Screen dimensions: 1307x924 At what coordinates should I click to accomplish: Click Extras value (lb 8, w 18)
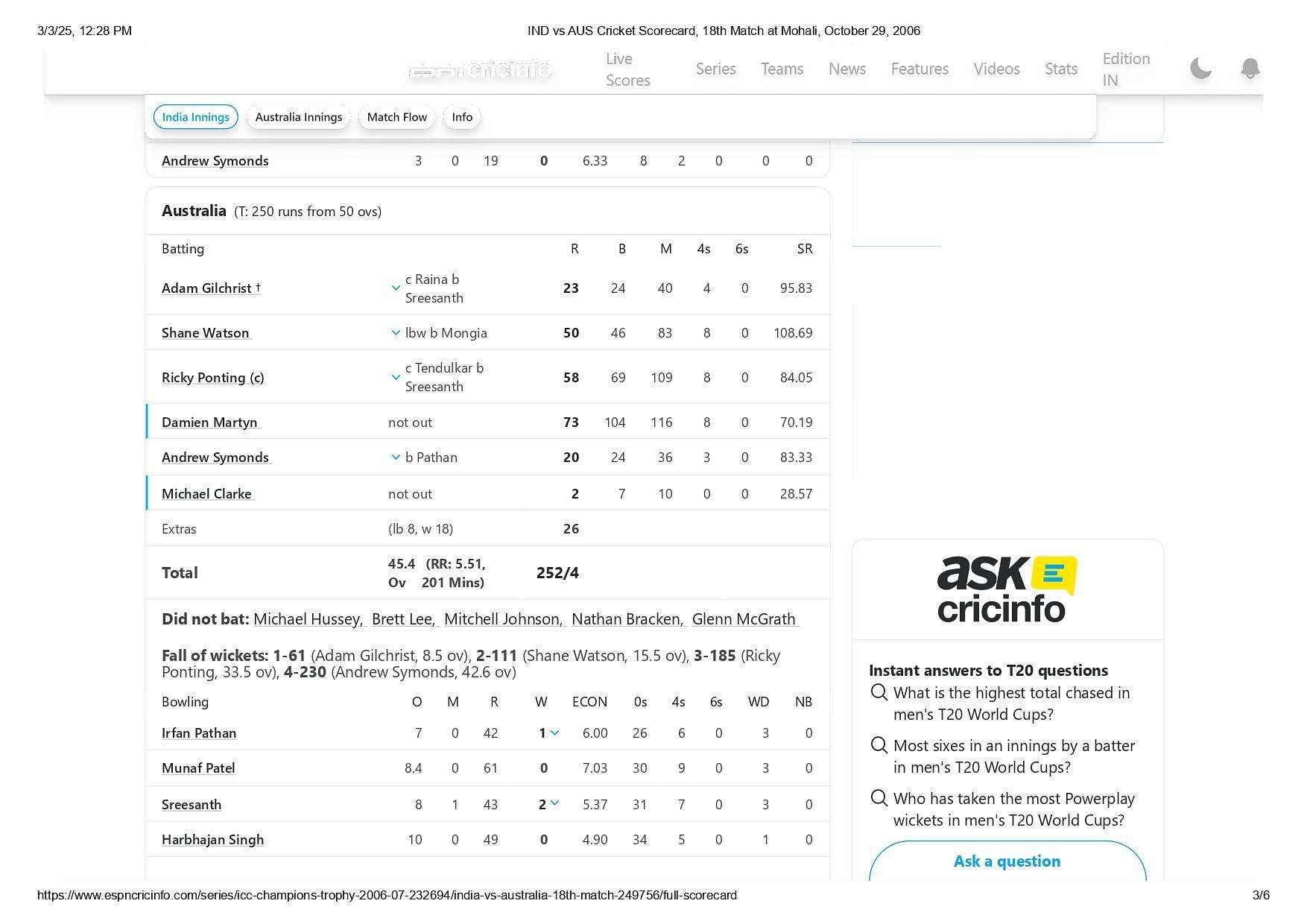click(x=420, y=528)
